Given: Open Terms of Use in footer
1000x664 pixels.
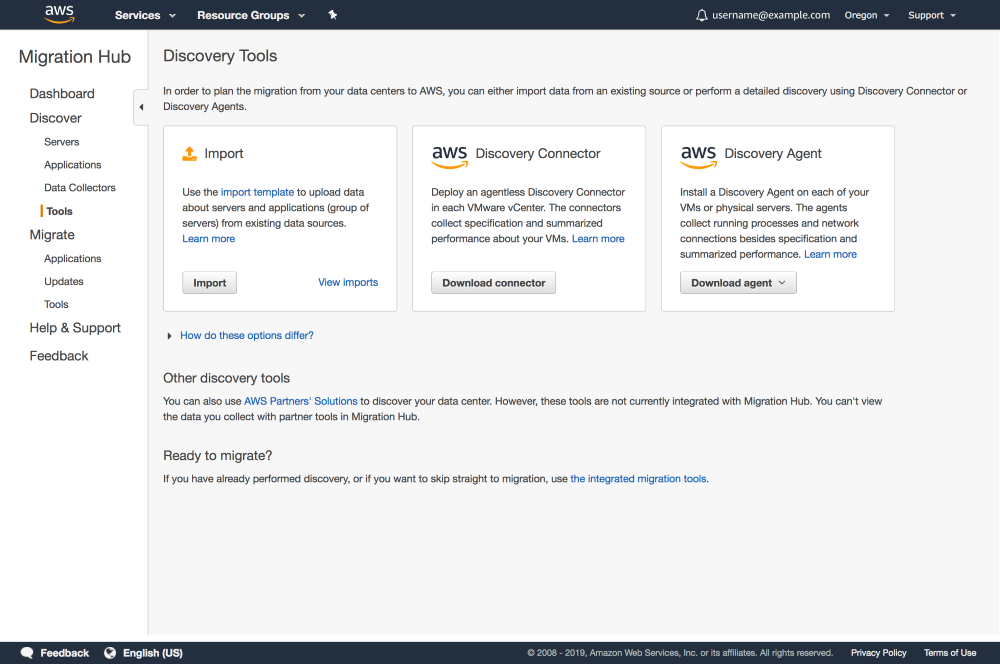Looking at the screenshot, I should tap(950, 653).
